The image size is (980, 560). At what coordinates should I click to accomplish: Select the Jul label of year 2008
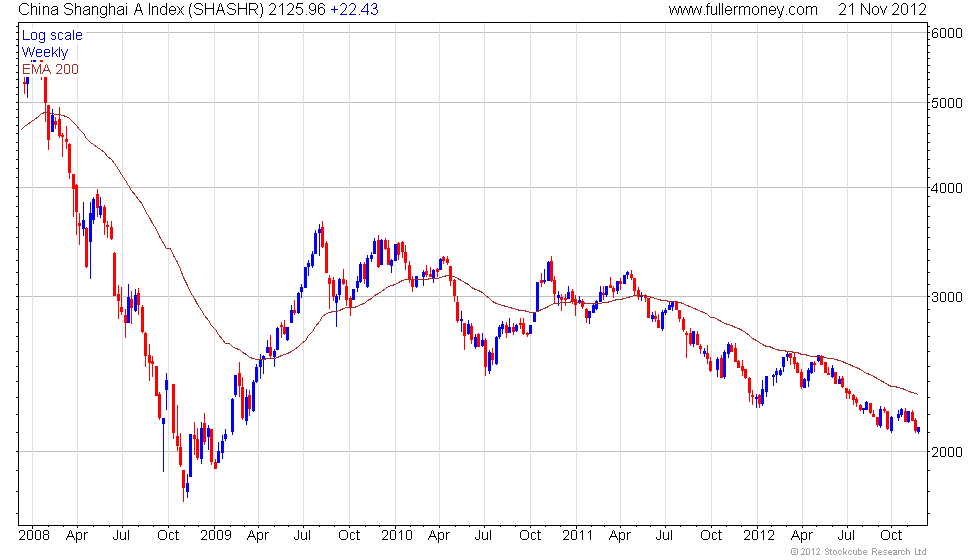121,536
